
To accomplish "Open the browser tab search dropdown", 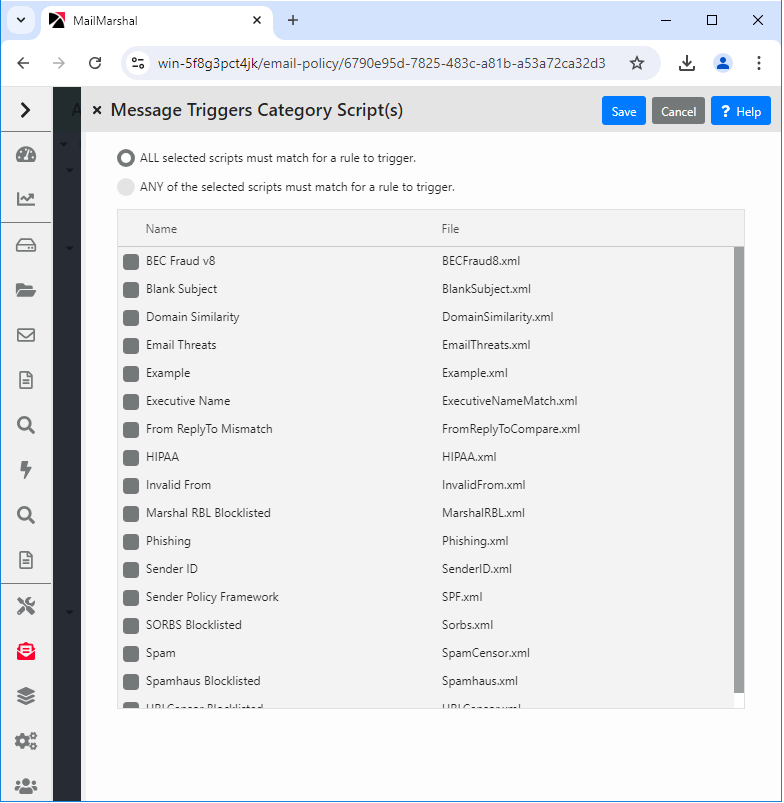I will click(x=20, y=20).
